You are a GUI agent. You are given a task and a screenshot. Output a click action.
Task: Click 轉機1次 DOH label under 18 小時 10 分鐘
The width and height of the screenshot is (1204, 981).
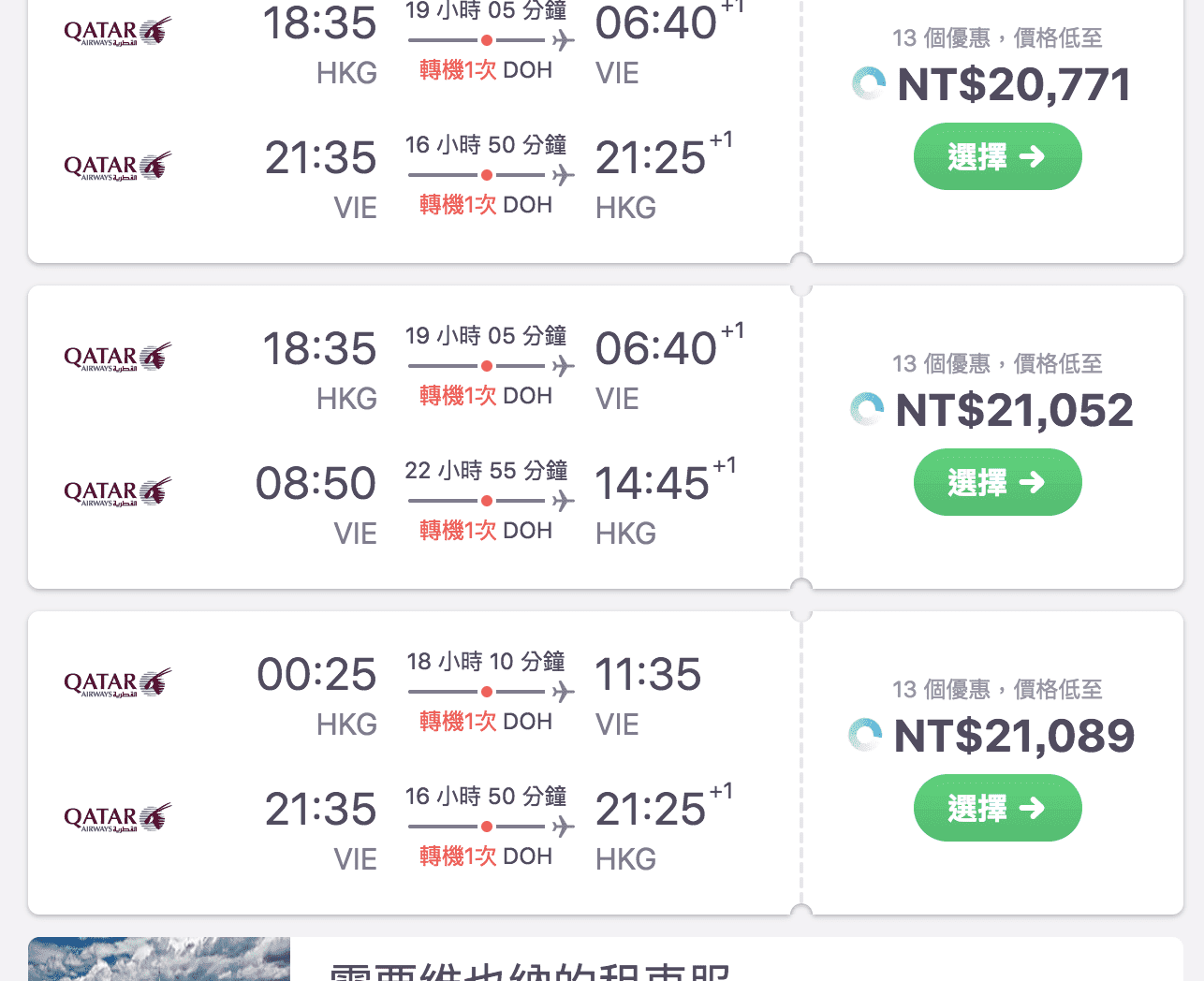pos(486,722)
